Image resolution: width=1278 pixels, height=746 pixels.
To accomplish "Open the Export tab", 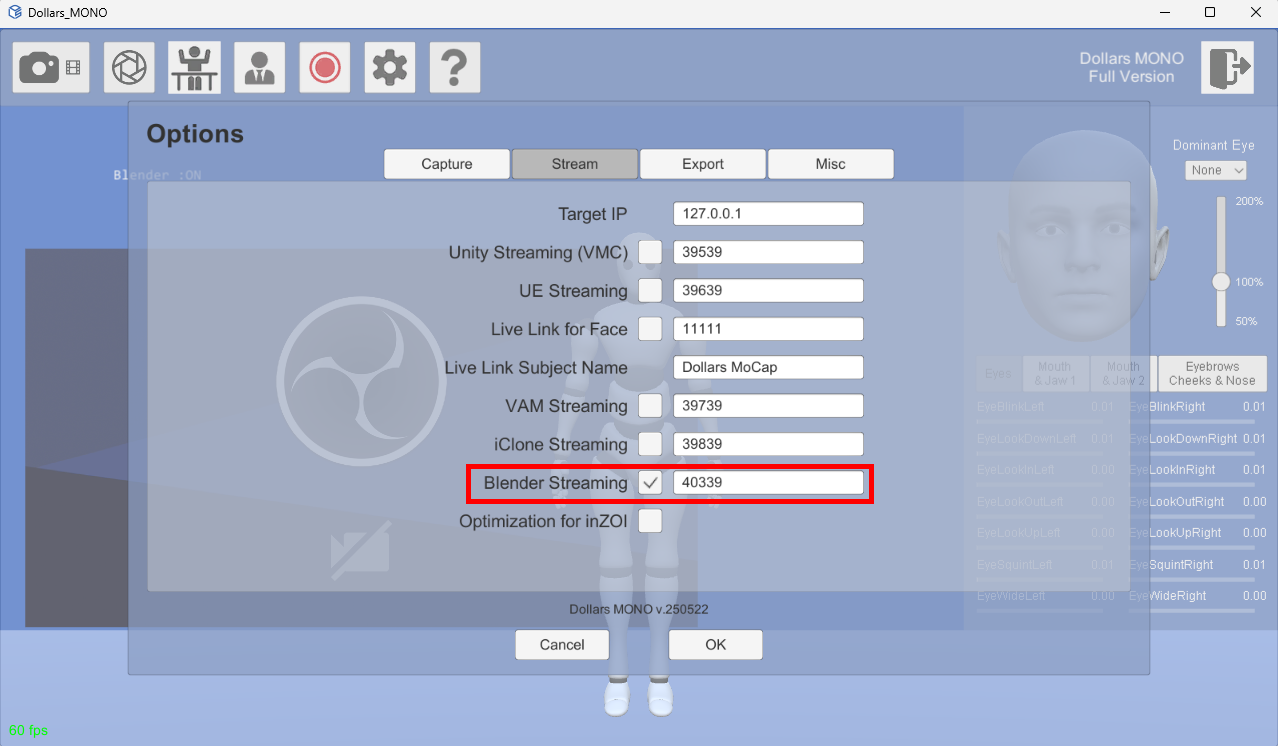I will click(x=703, y=164).
